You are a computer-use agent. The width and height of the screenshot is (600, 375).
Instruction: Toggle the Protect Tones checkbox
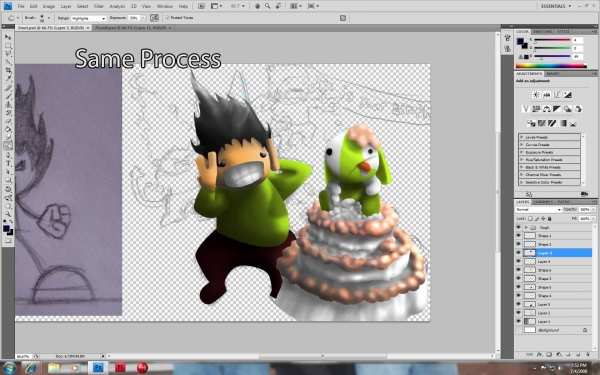click(x=167, y=18)
